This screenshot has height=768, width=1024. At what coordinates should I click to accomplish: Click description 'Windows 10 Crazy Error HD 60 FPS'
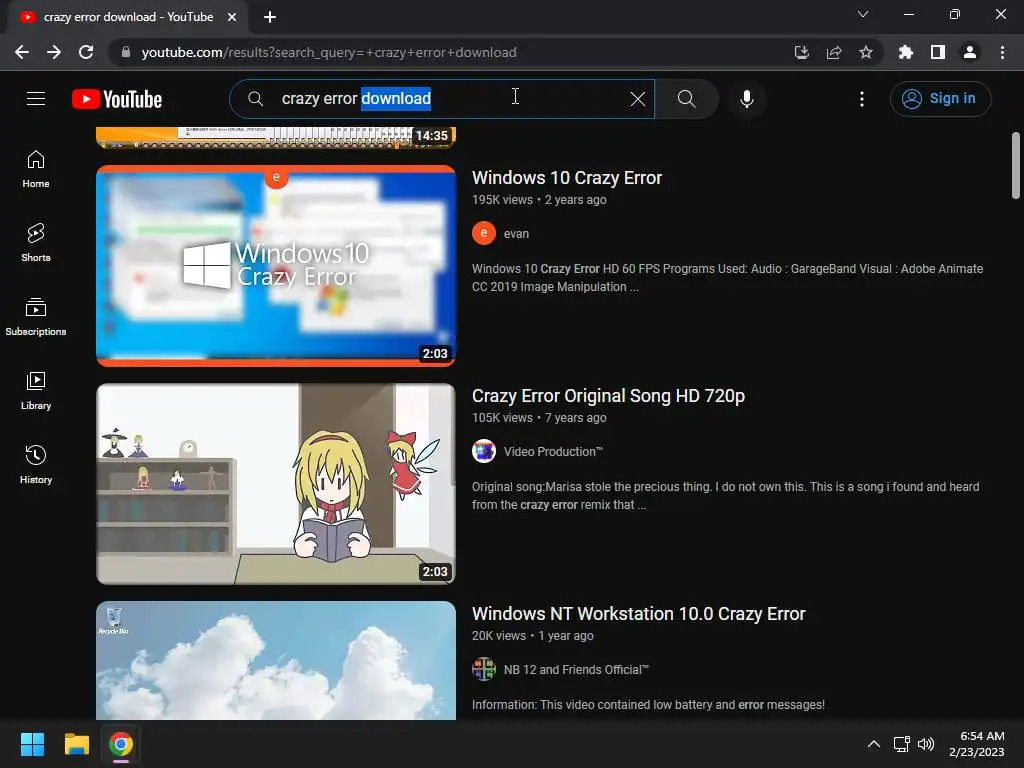[x=728, y=278]
